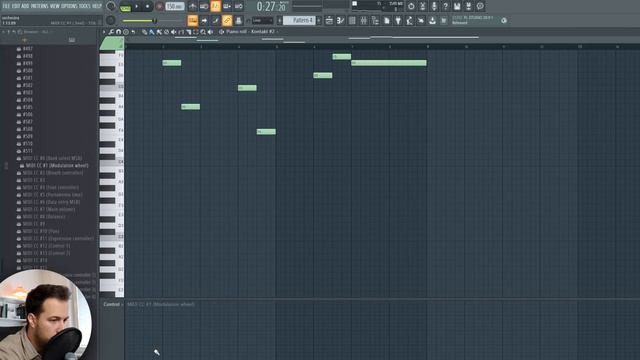
Task: Open the 'Control' event lane dropdown
Action: (113, 304)
